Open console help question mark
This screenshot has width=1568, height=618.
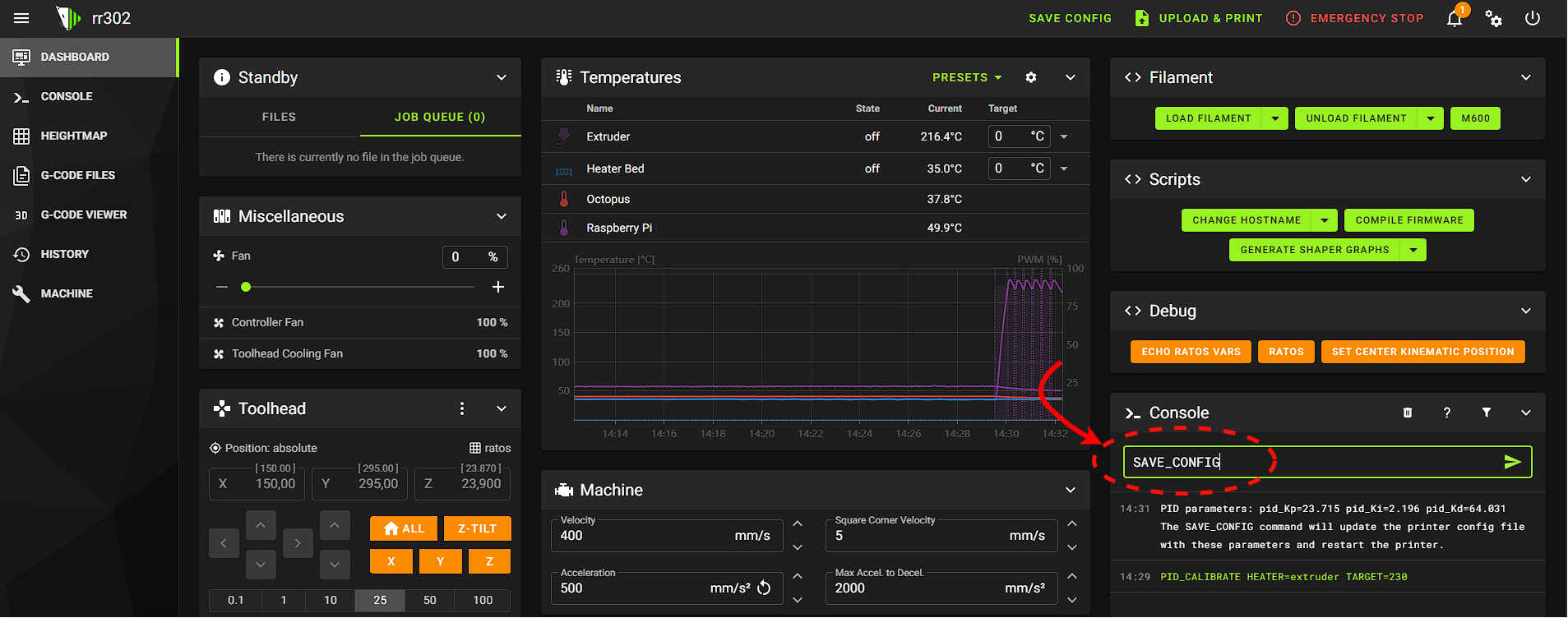1447,413
